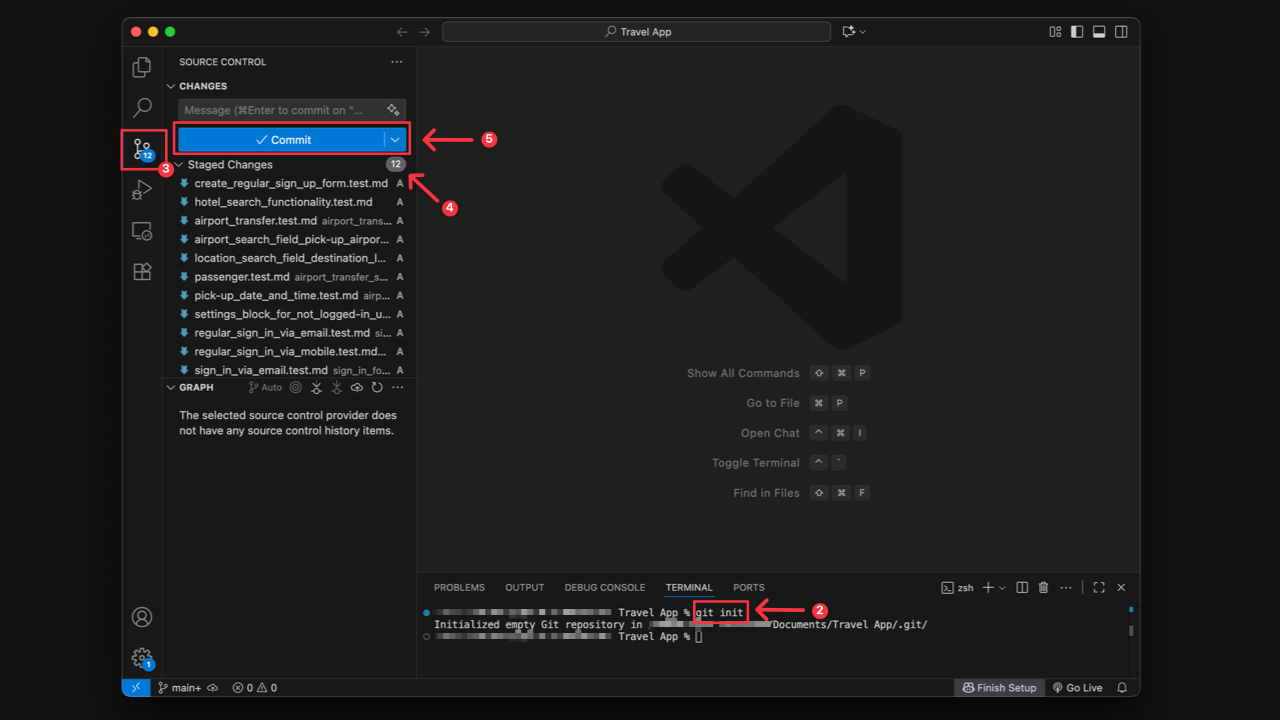Open a new terminal with the plus icon

point(986,587)
